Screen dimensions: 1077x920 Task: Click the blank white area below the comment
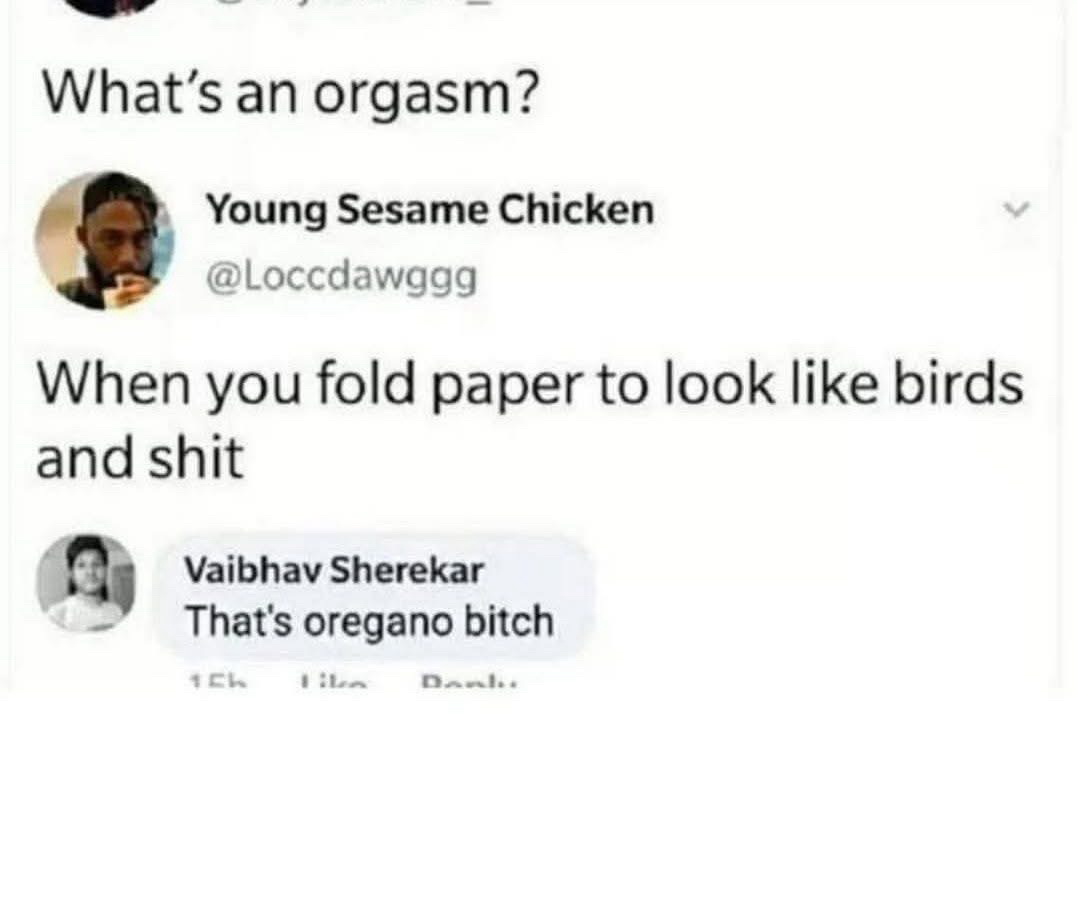538,804
